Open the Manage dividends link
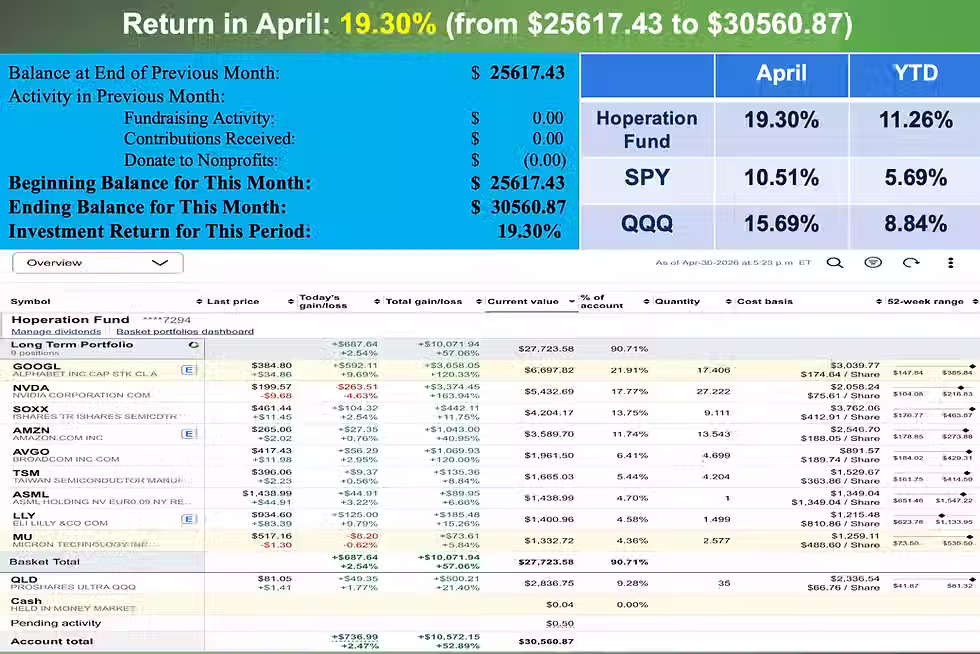The width and height of the screenshot is (980, 654). point(56,331)
